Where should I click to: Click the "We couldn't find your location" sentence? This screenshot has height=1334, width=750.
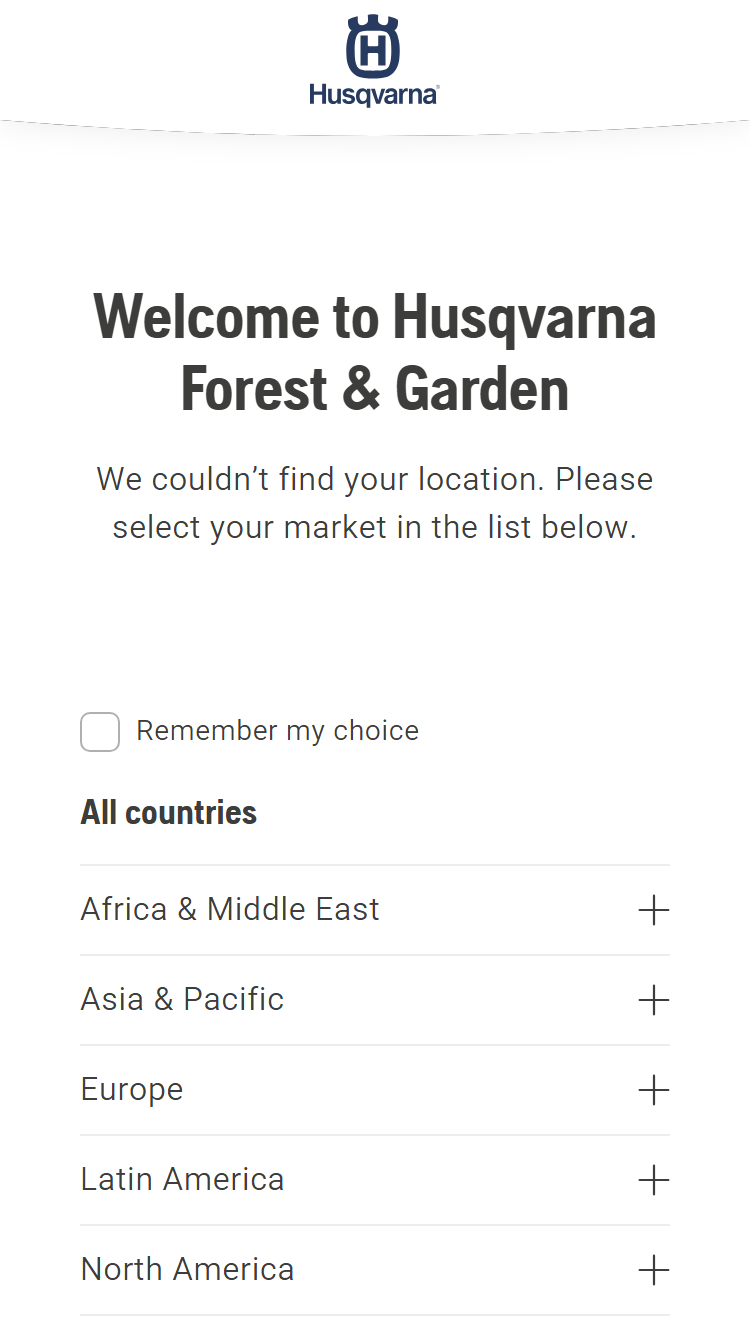click(320, 479)
